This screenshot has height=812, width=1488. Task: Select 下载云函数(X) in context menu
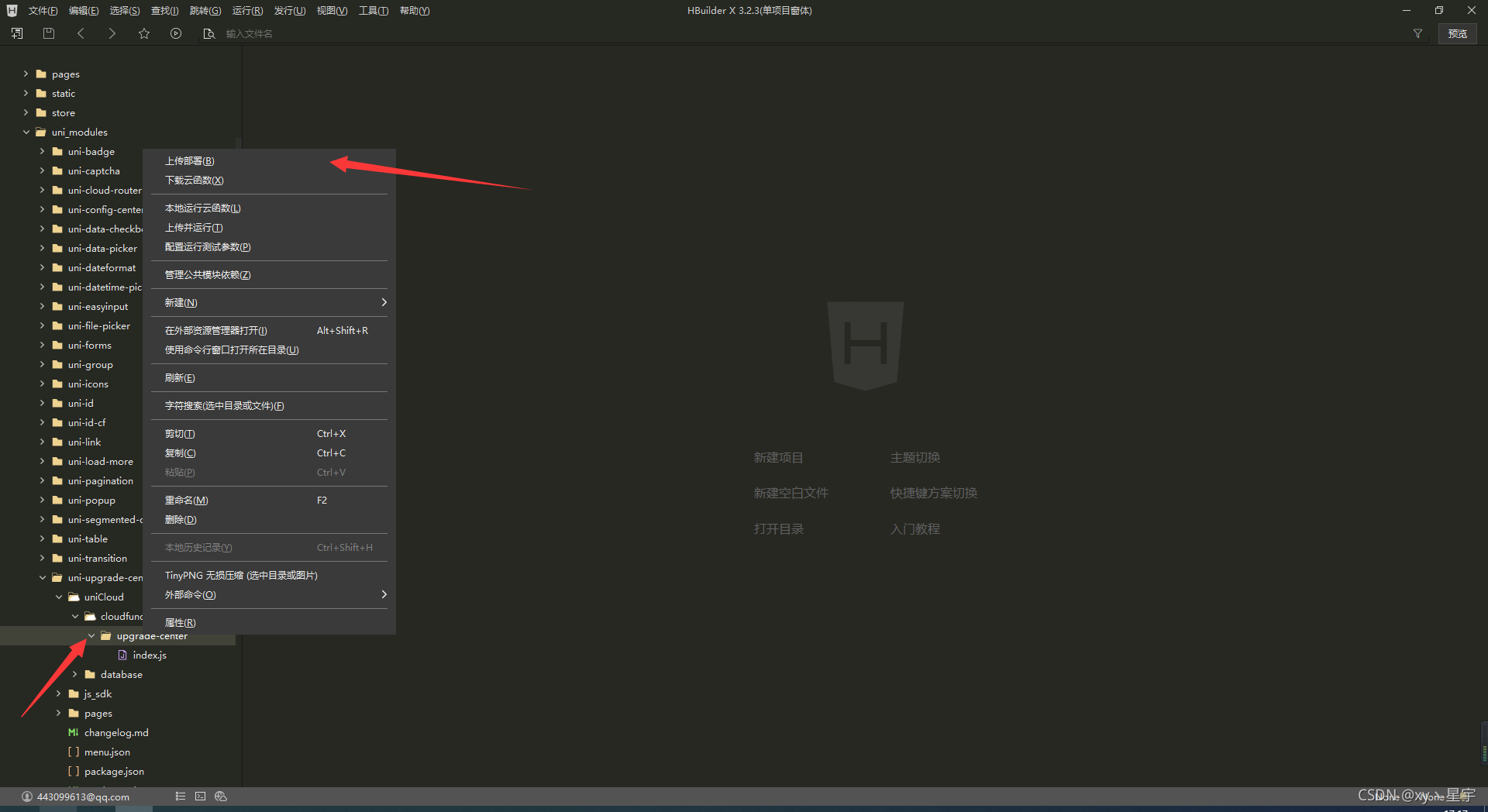click(269, 180)
